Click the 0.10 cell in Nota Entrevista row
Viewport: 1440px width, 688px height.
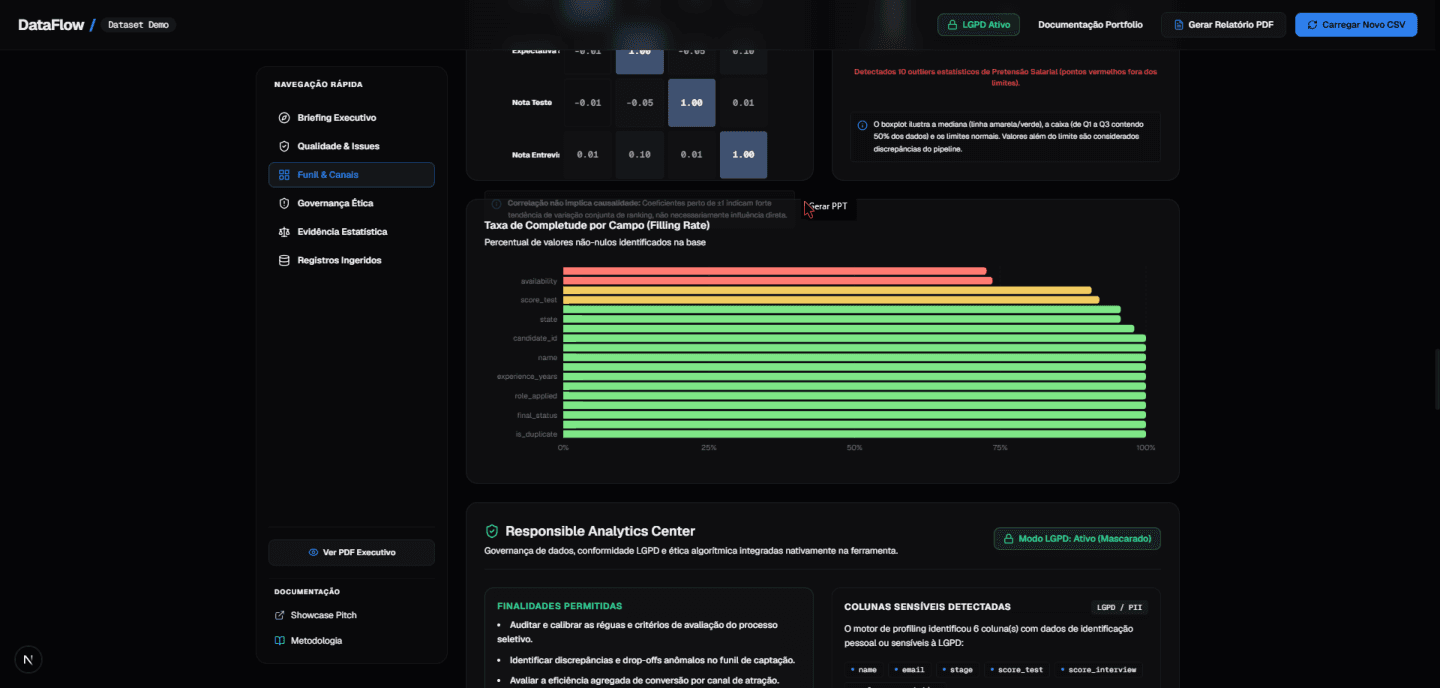click(x=639, y=155)
